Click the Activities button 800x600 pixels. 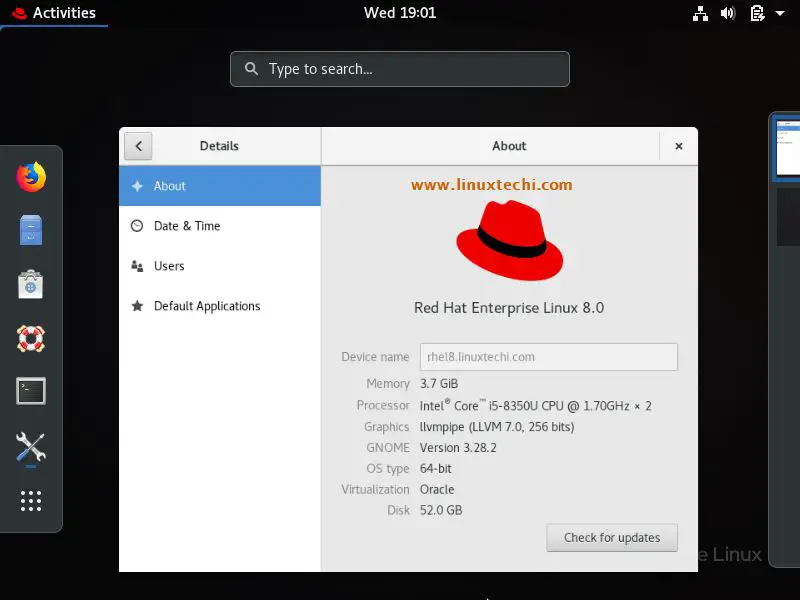pyautogui.click(x=54, y=13)
